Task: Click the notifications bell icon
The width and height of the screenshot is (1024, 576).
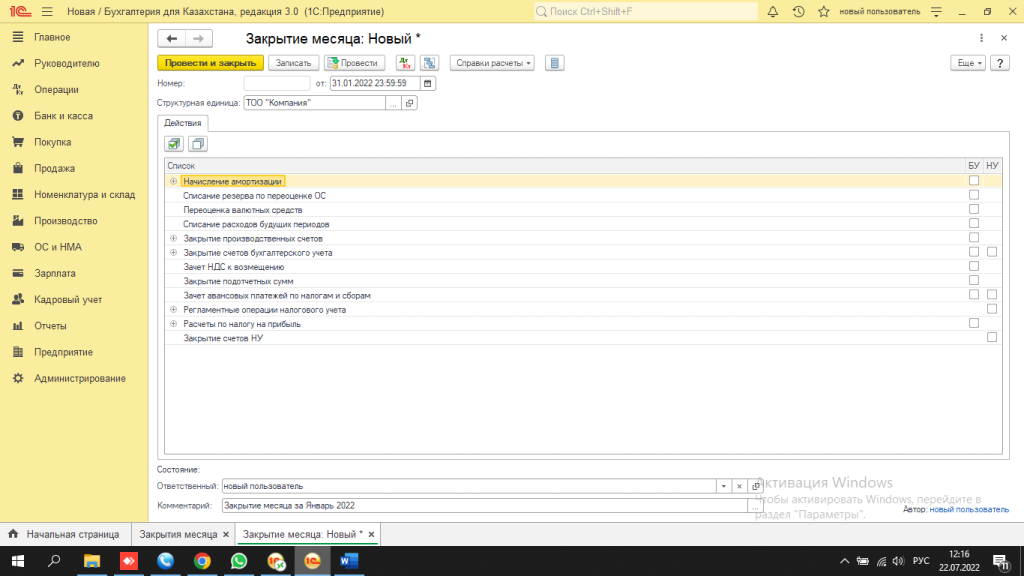Action: click(773, 12)
